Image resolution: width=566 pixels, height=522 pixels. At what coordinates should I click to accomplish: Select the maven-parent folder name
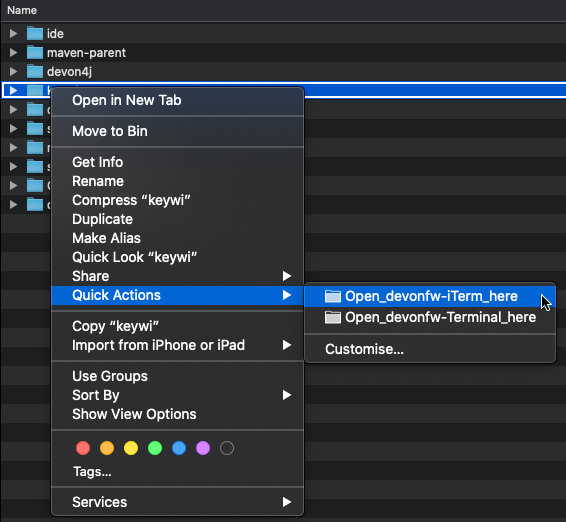tap(86, 53)
